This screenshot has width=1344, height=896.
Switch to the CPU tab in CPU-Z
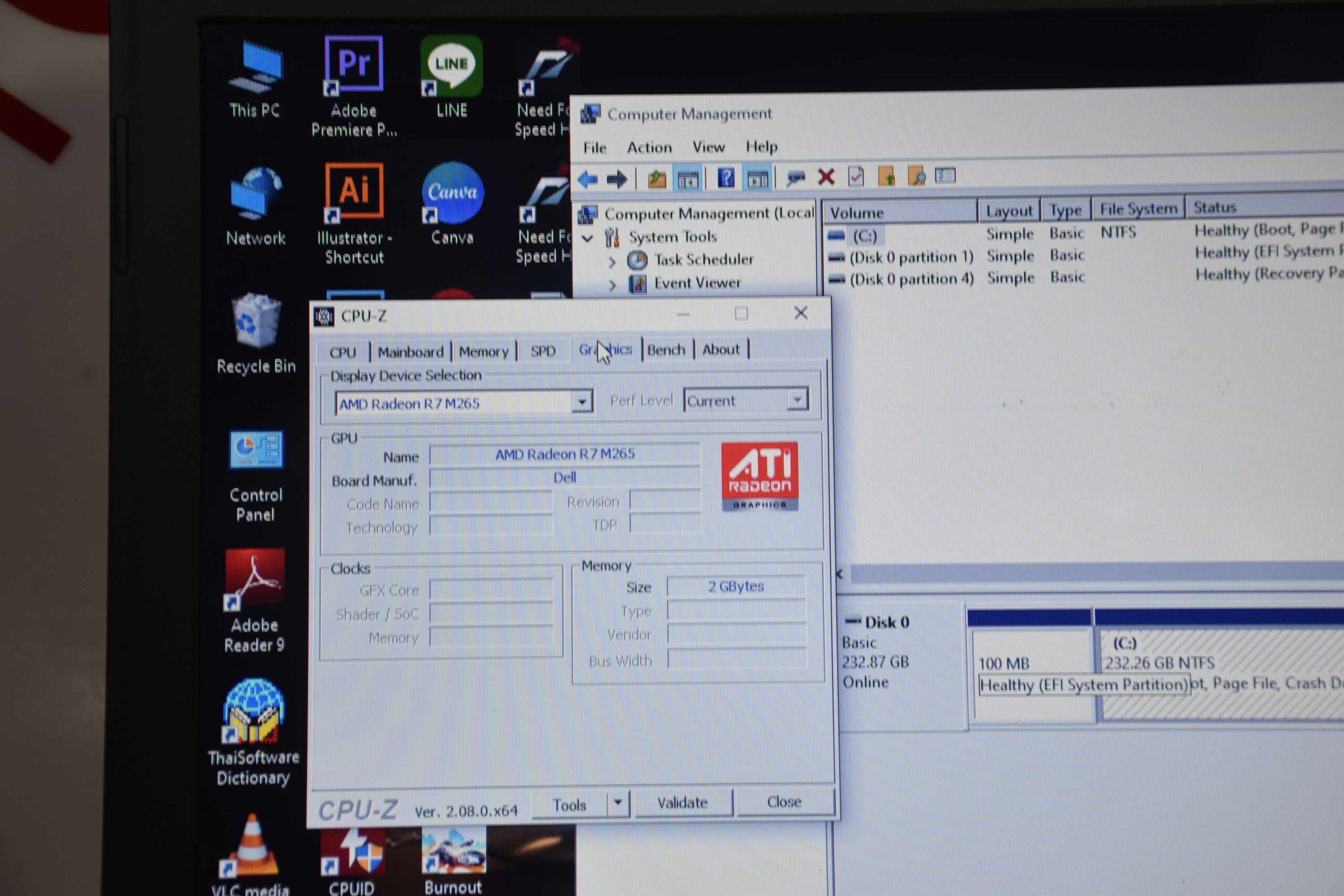[x=343, y=352]
